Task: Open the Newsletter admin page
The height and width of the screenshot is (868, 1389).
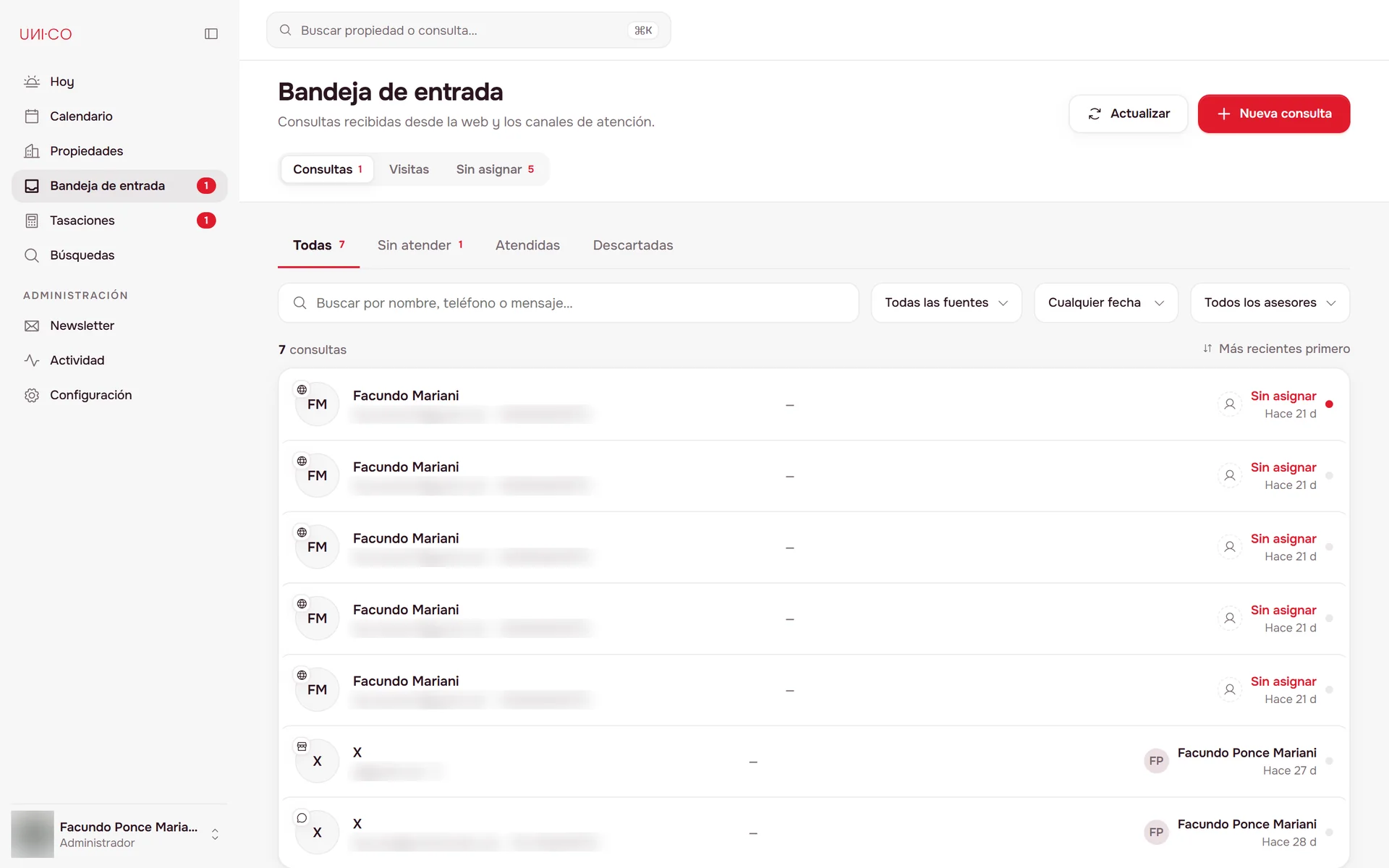Action: tap(119, 326)
